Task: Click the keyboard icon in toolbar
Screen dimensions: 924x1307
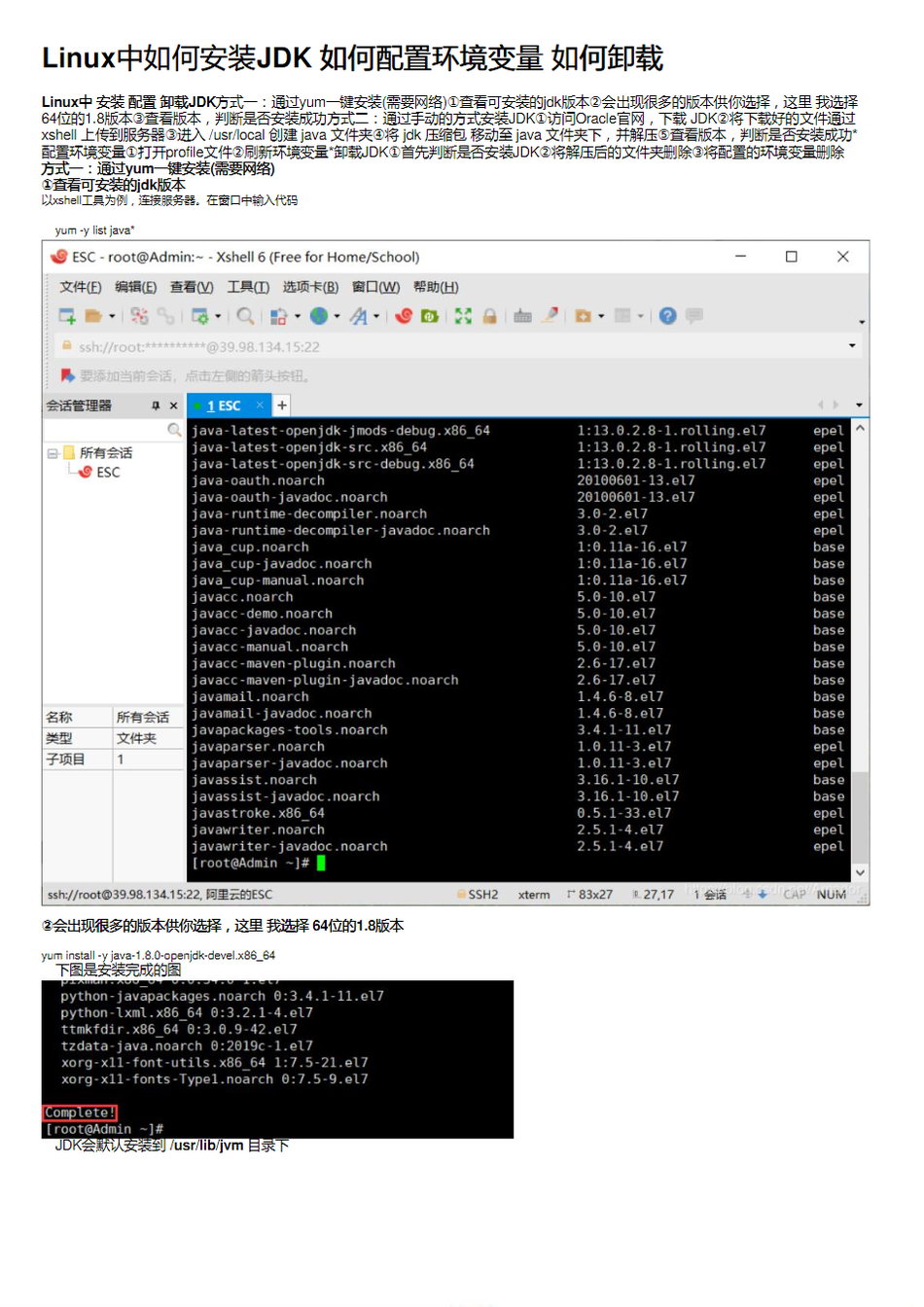Action: coord(522,316)
